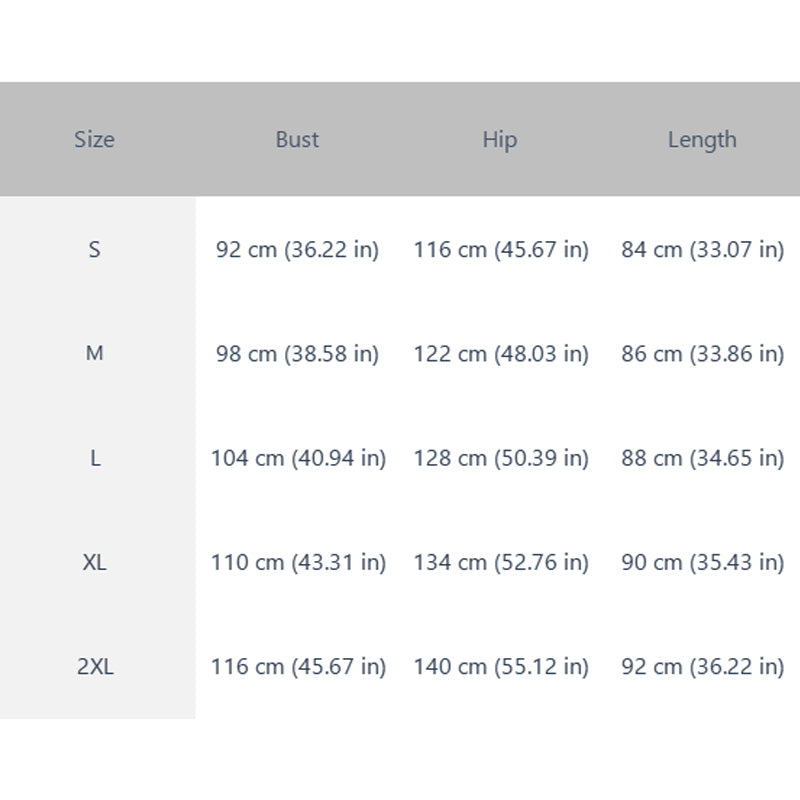Select the XL size row label
The image size is (800, 800).
(x=94, y=562)
